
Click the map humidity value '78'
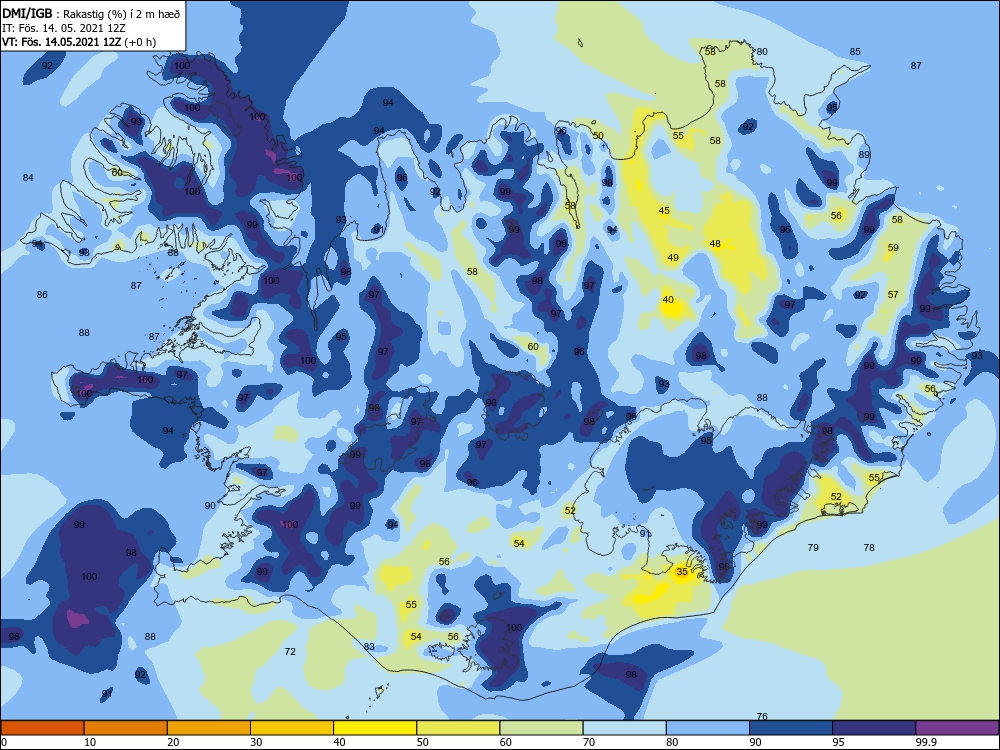869,547
